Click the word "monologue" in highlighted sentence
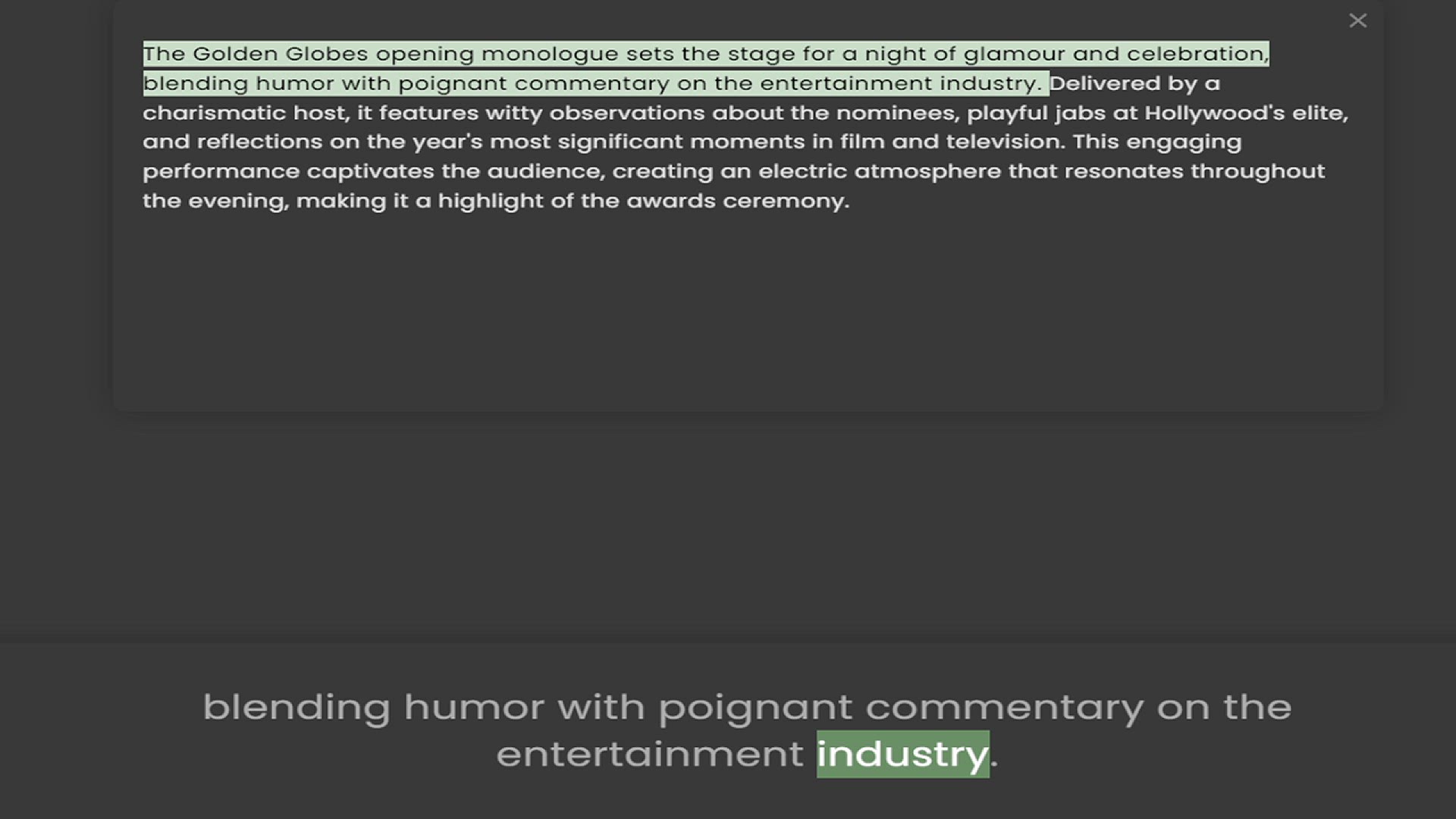This screenshot has height=819, width=1456. (549, 54)
